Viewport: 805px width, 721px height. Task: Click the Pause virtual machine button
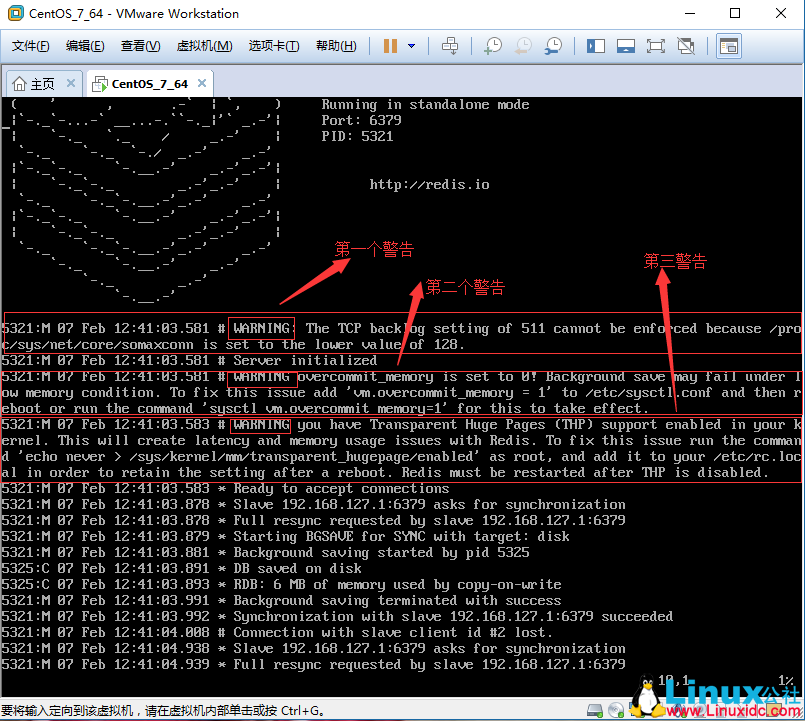390,46
